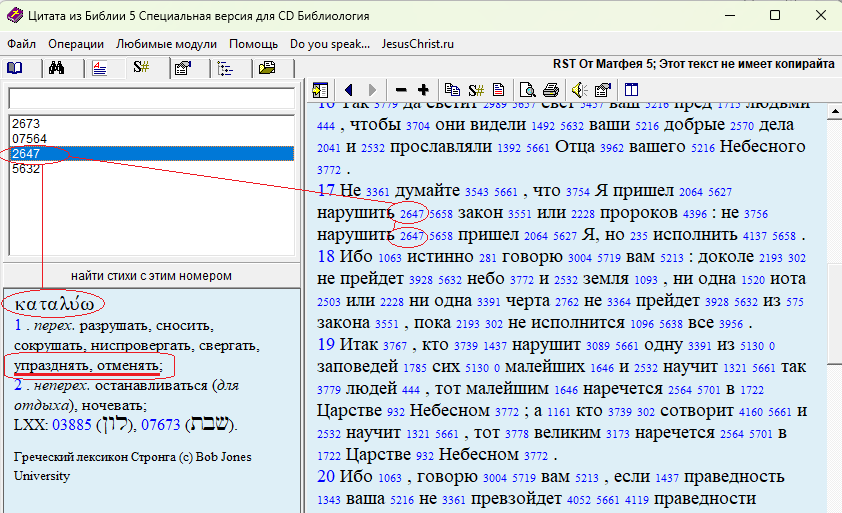
Task: Open print preview with the magnifier page icon
Action: point(527,90)
